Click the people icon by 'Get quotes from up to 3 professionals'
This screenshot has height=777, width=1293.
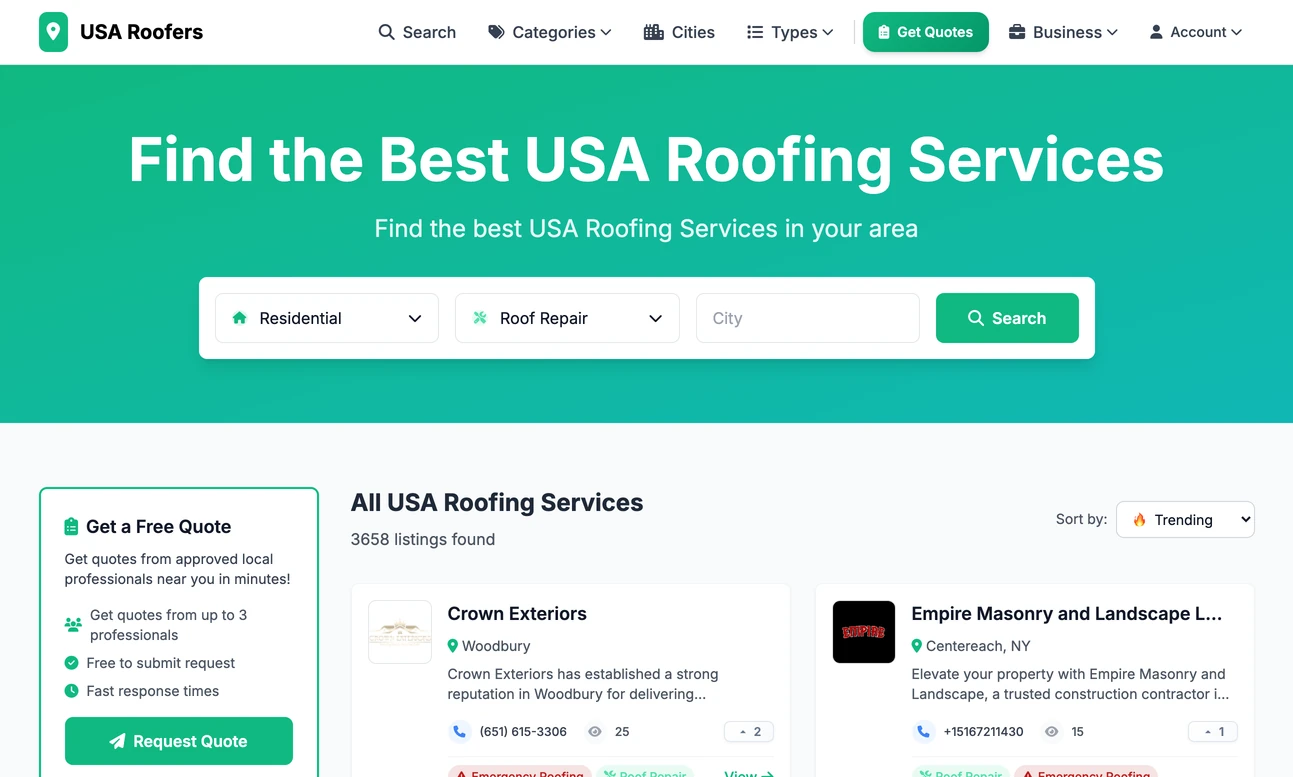tap(73, 625)
